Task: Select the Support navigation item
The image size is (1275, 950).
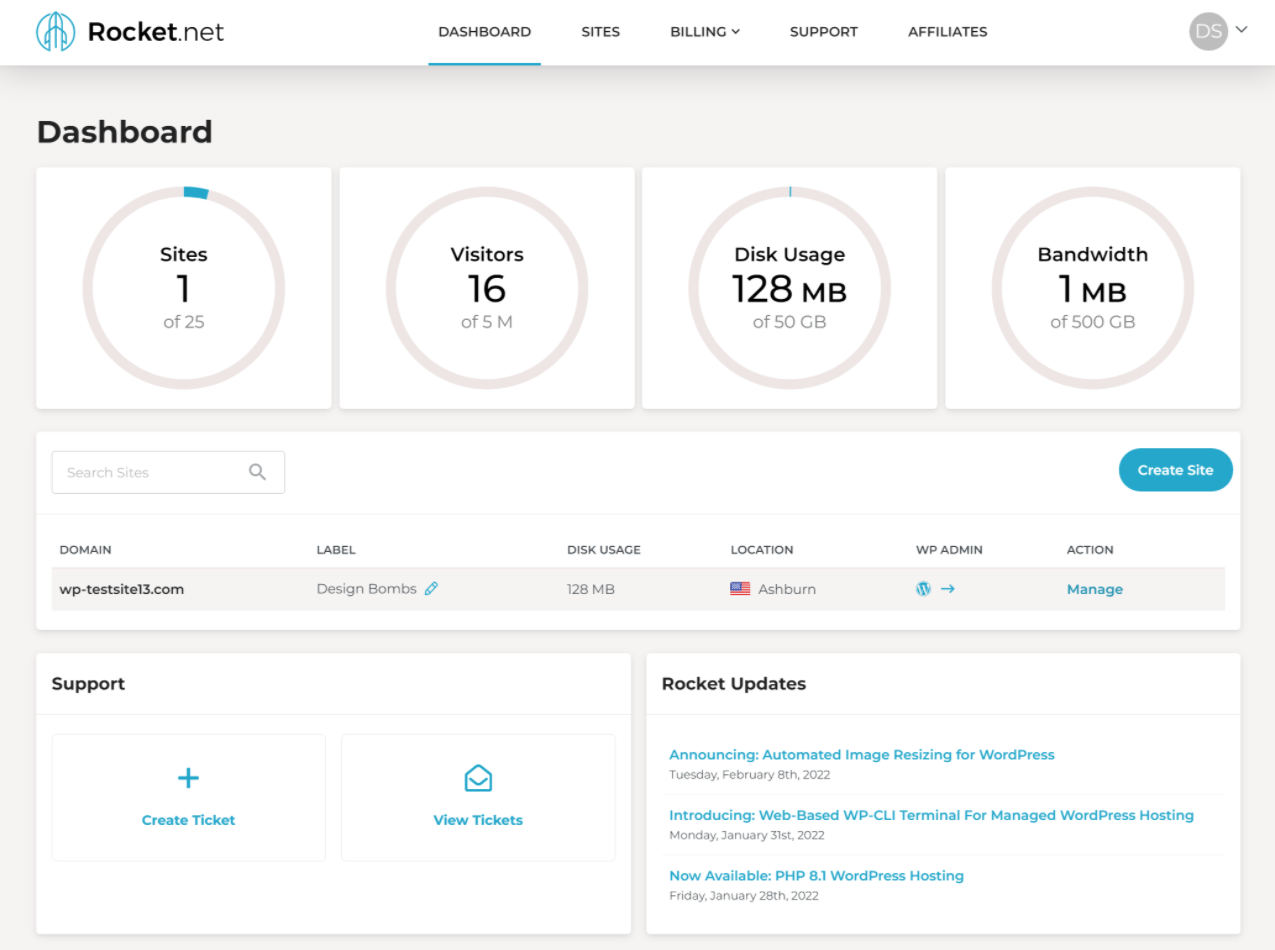Action: coord(823,31)
